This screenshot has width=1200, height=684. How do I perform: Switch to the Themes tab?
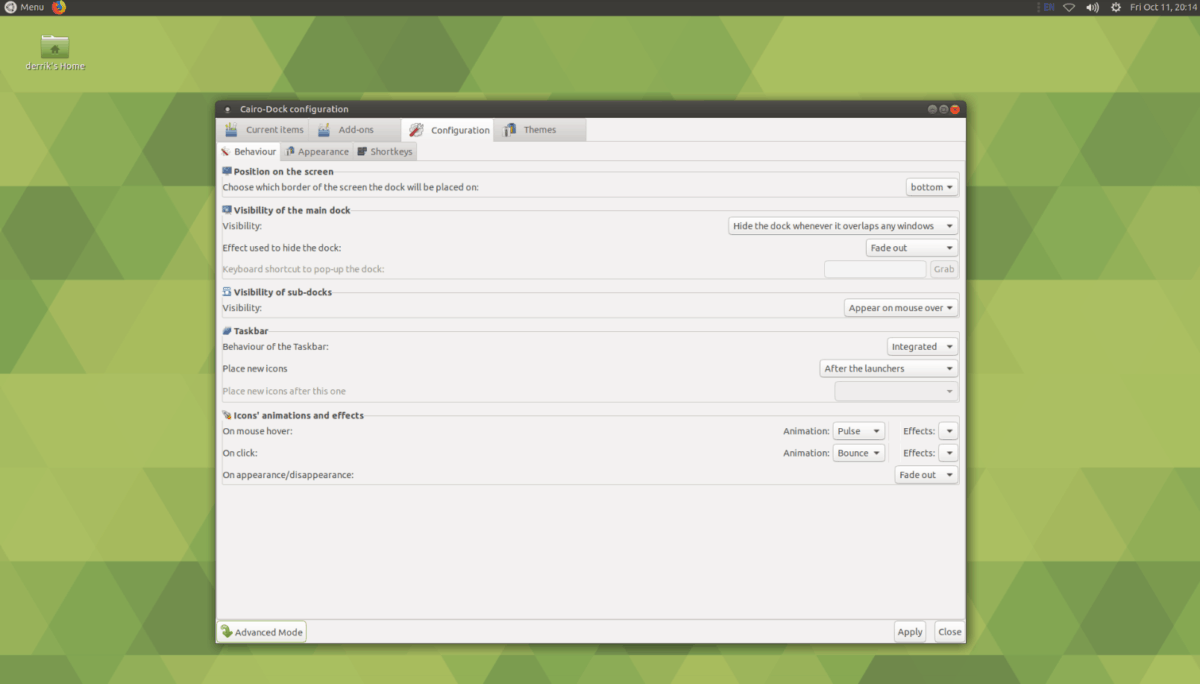[x=540, y=129]
